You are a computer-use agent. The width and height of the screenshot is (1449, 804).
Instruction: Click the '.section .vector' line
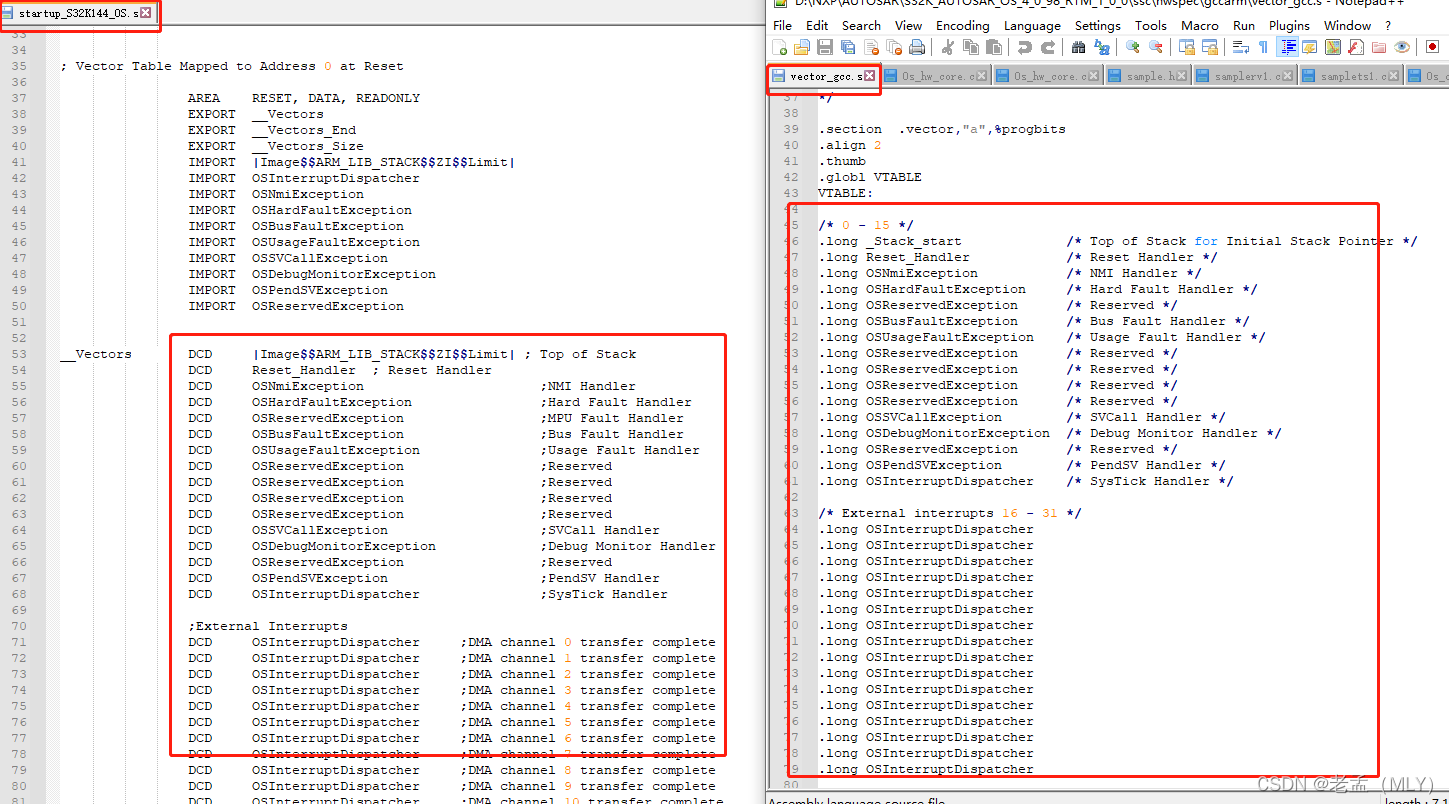[x=942, y=129]
